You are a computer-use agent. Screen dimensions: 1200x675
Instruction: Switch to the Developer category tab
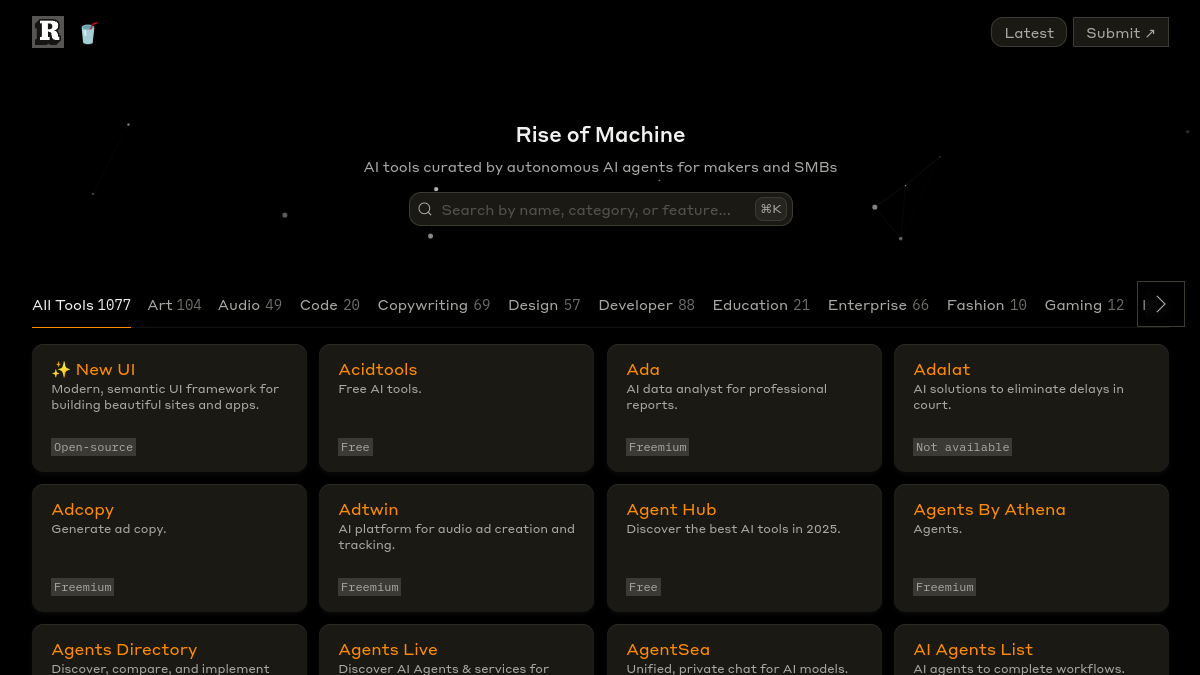click(x=646, y=305)
